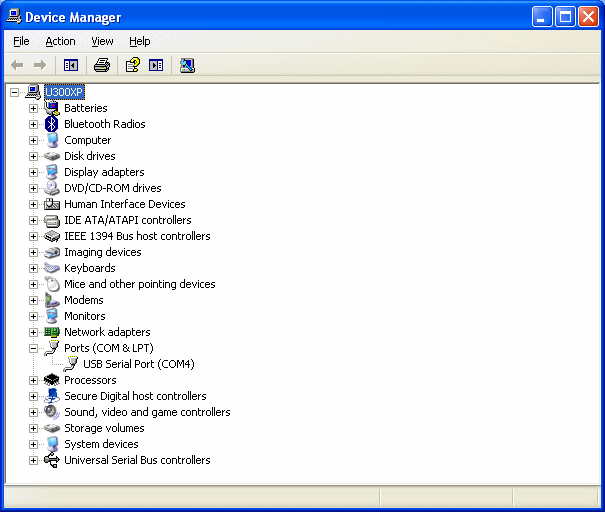Expand the Universal Serial Bus controllers node
The image size is (605, 512).
[33, 460]
